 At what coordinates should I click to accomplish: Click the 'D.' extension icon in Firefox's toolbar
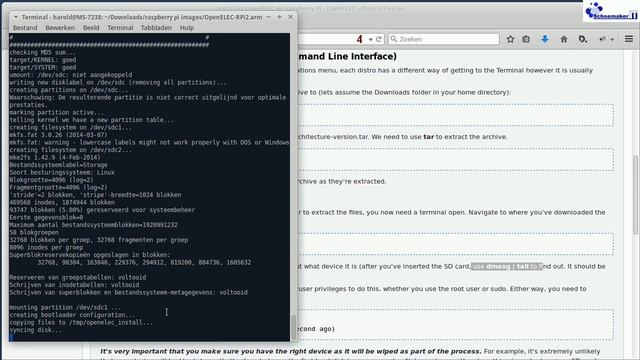click(583, 39)
